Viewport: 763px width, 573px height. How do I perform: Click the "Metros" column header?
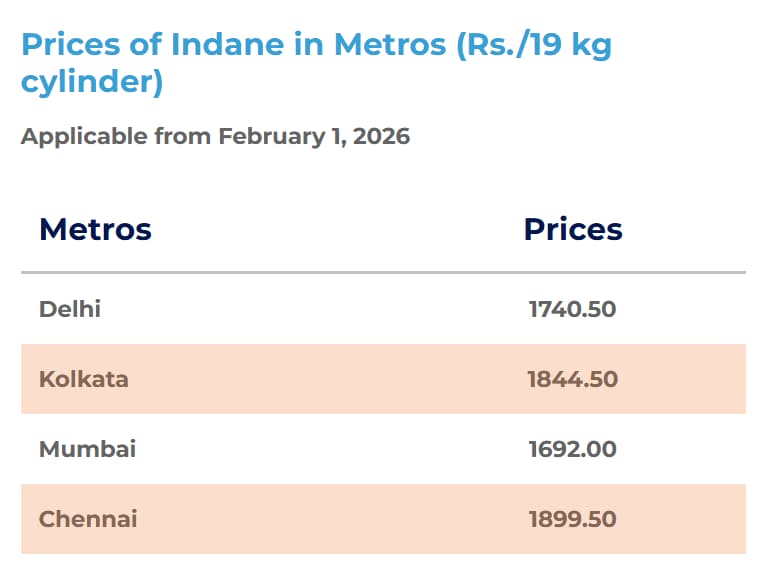pos(95,229)
